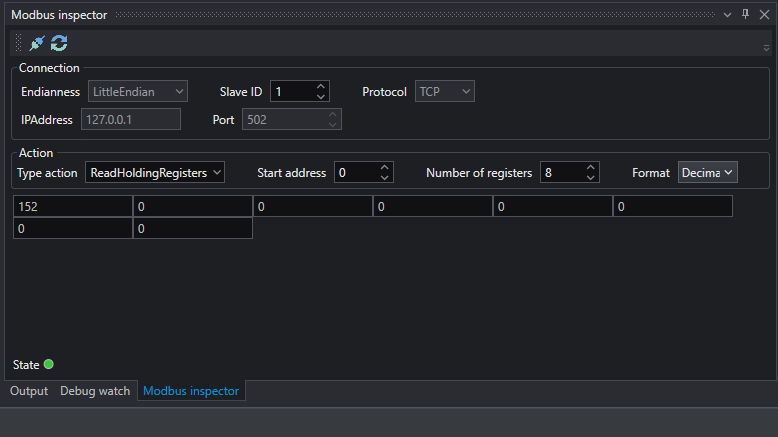Decrease the Number of registers

590,178
